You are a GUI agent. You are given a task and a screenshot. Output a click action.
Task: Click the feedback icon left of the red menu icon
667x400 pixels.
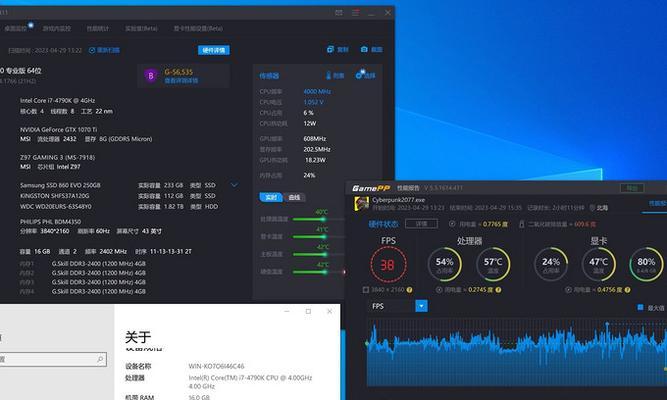339,13
